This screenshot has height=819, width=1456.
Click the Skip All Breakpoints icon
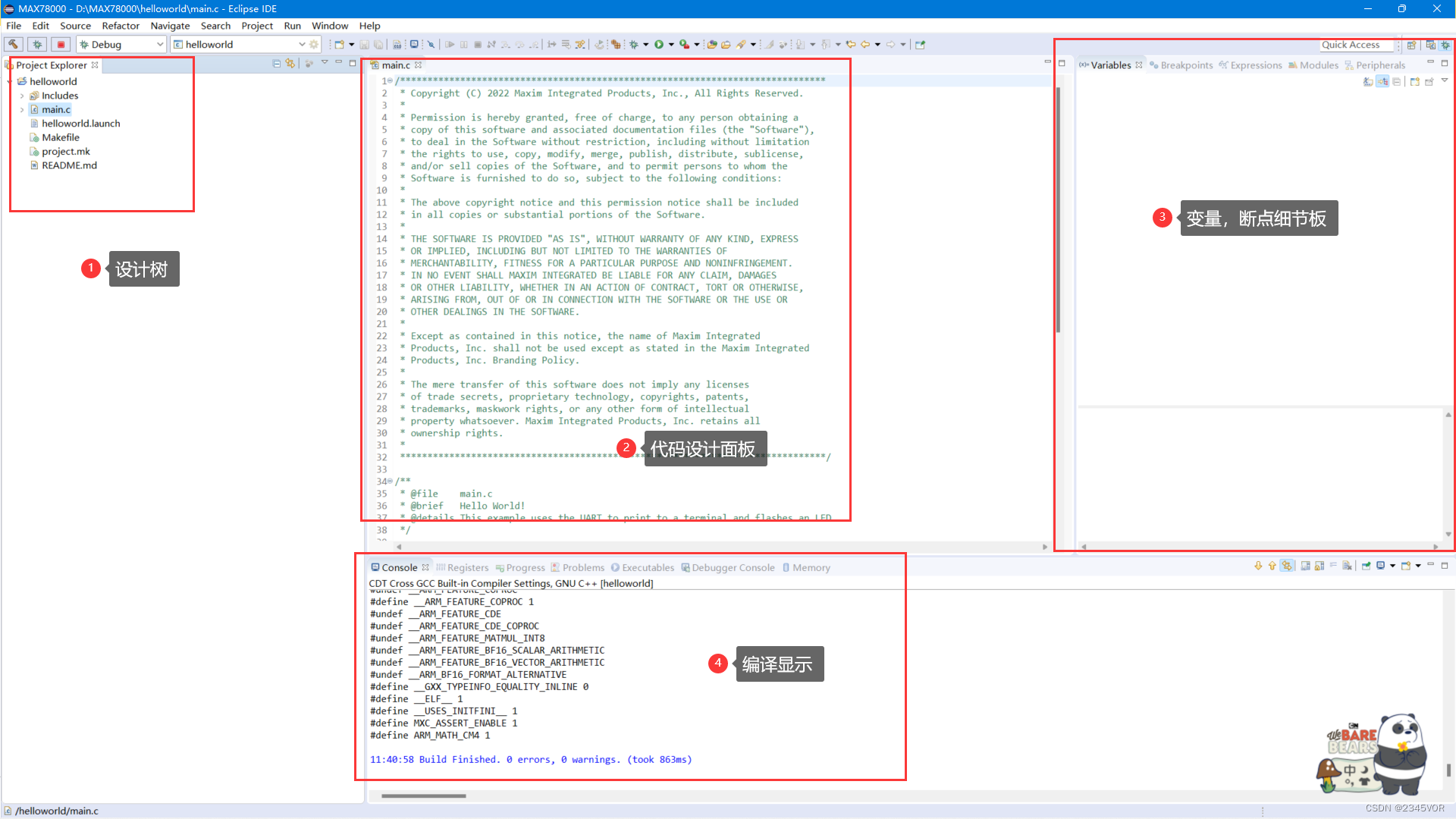[x=431, y=45]
